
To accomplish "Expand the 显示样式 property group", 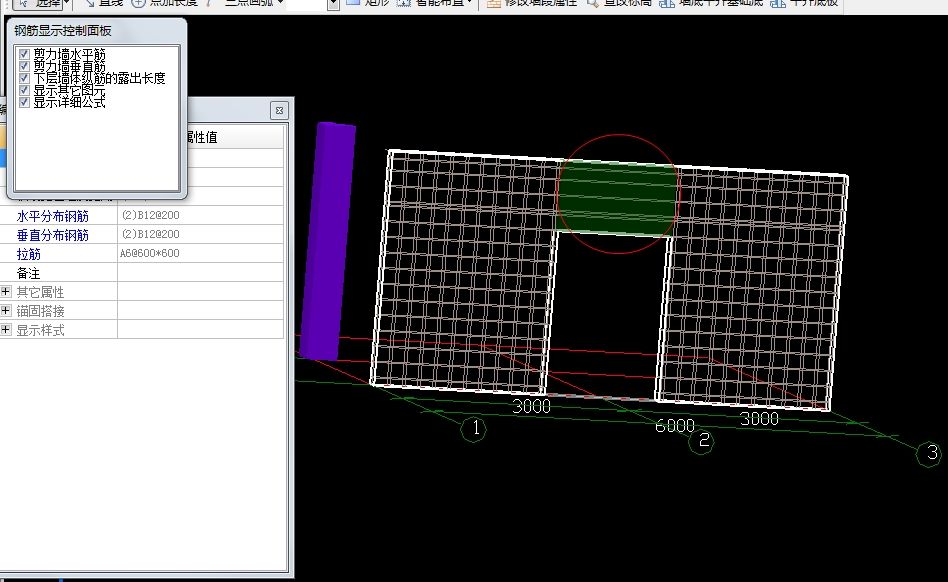I will [x=6, y=330].
